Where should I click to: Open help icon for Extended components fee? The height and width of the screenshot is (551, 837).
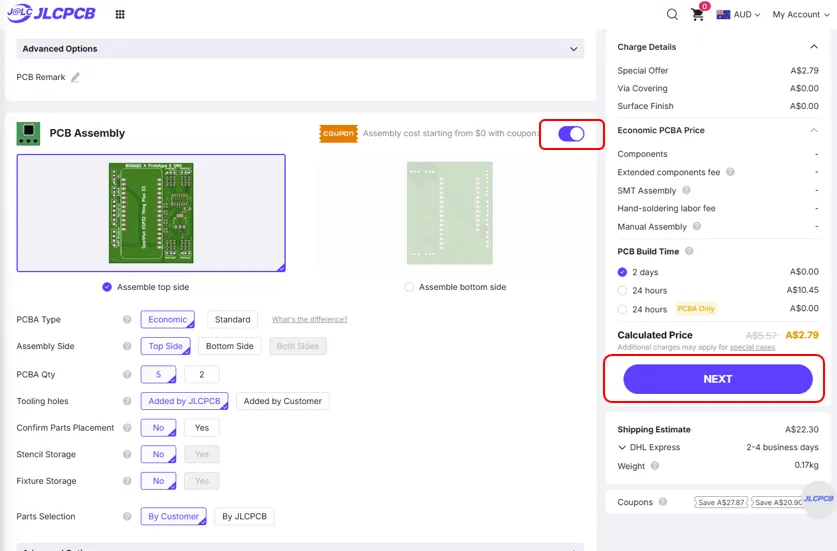[x=730, y=172]
